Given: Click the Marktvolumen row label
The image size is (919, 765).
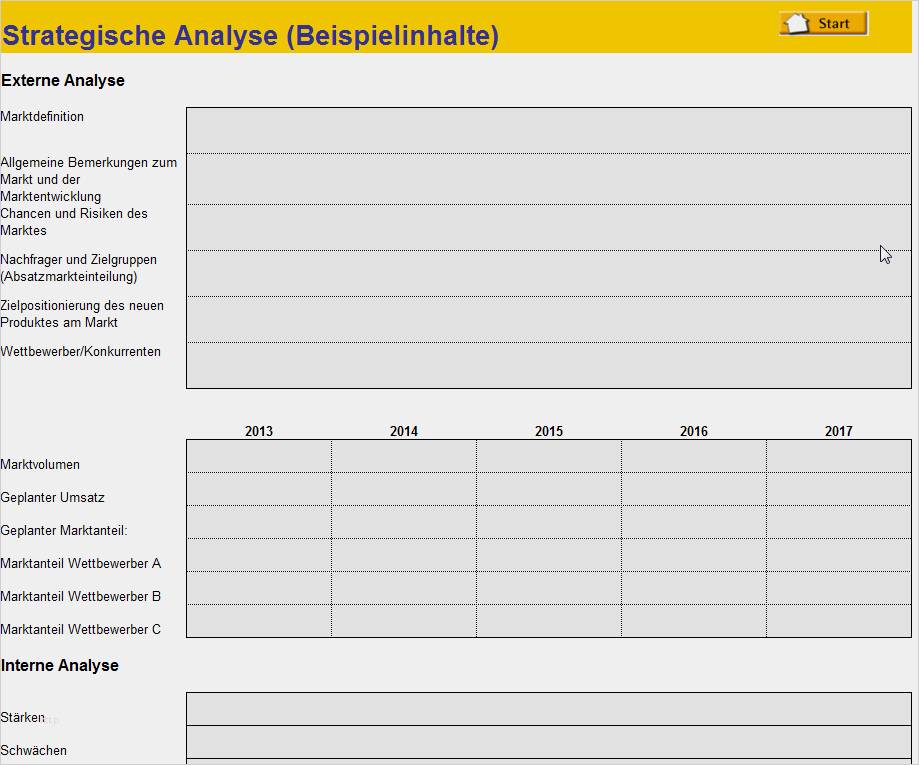Looking at the screenshot, I should 40,465.
